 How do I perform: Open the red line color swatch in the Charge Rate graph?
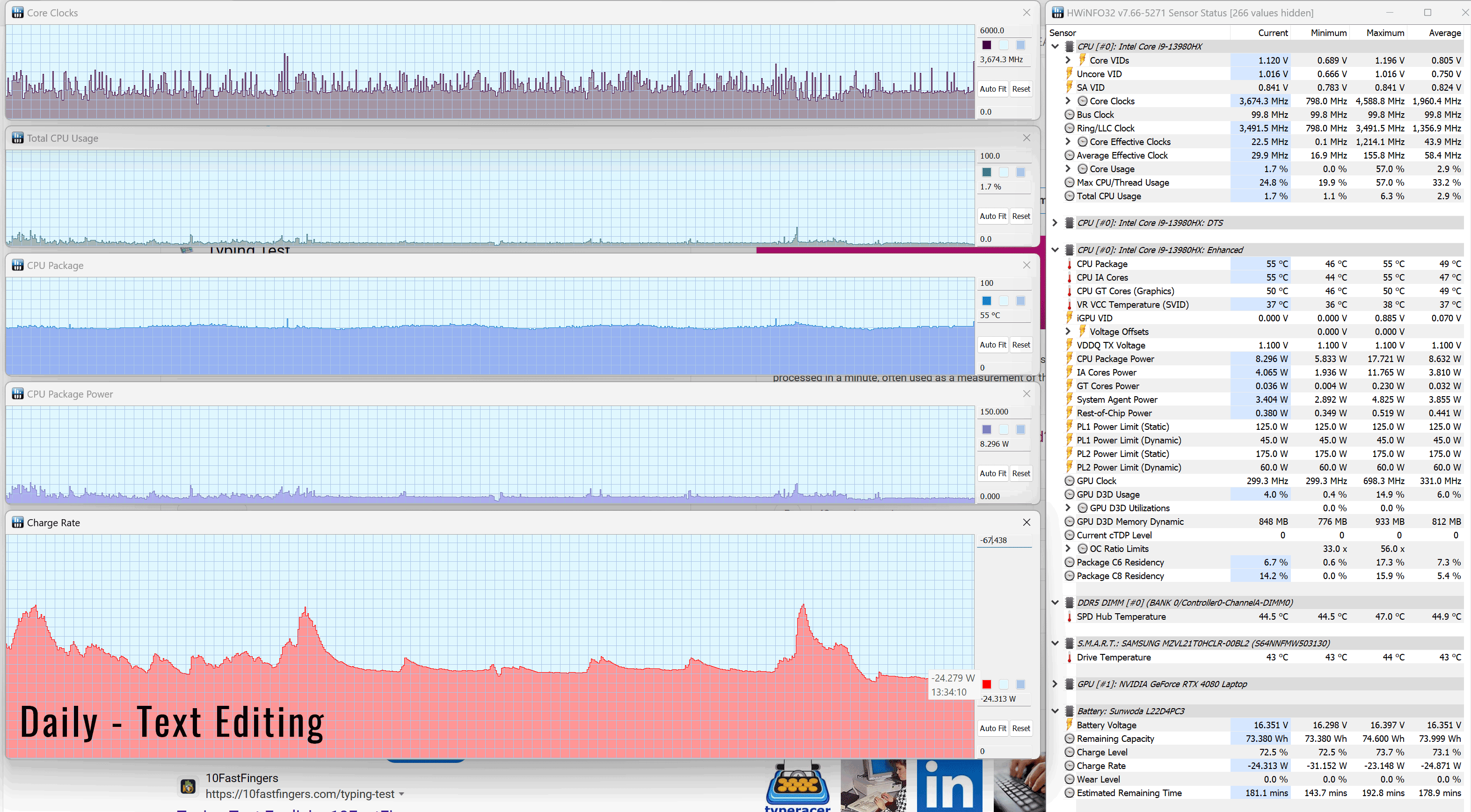(x=986, y=684)
